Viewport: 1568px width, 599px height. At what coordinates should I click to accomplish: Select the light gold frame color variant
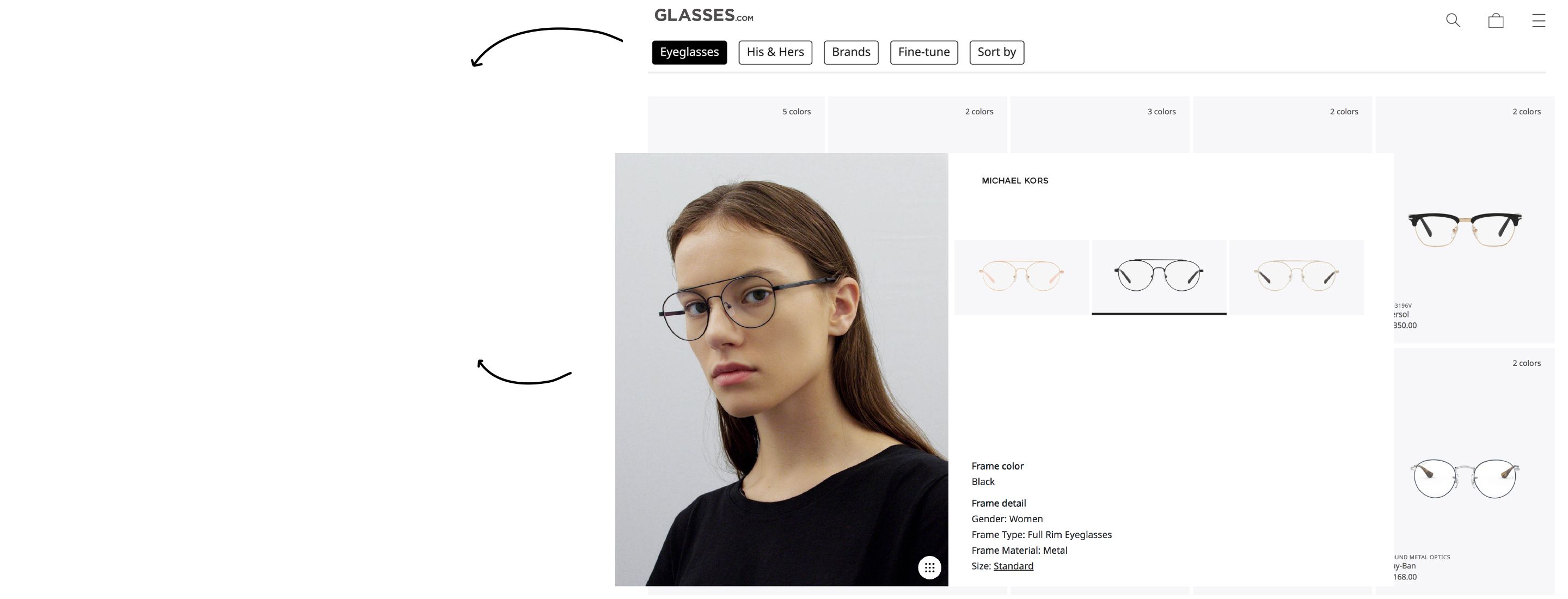click(1296, 277)
